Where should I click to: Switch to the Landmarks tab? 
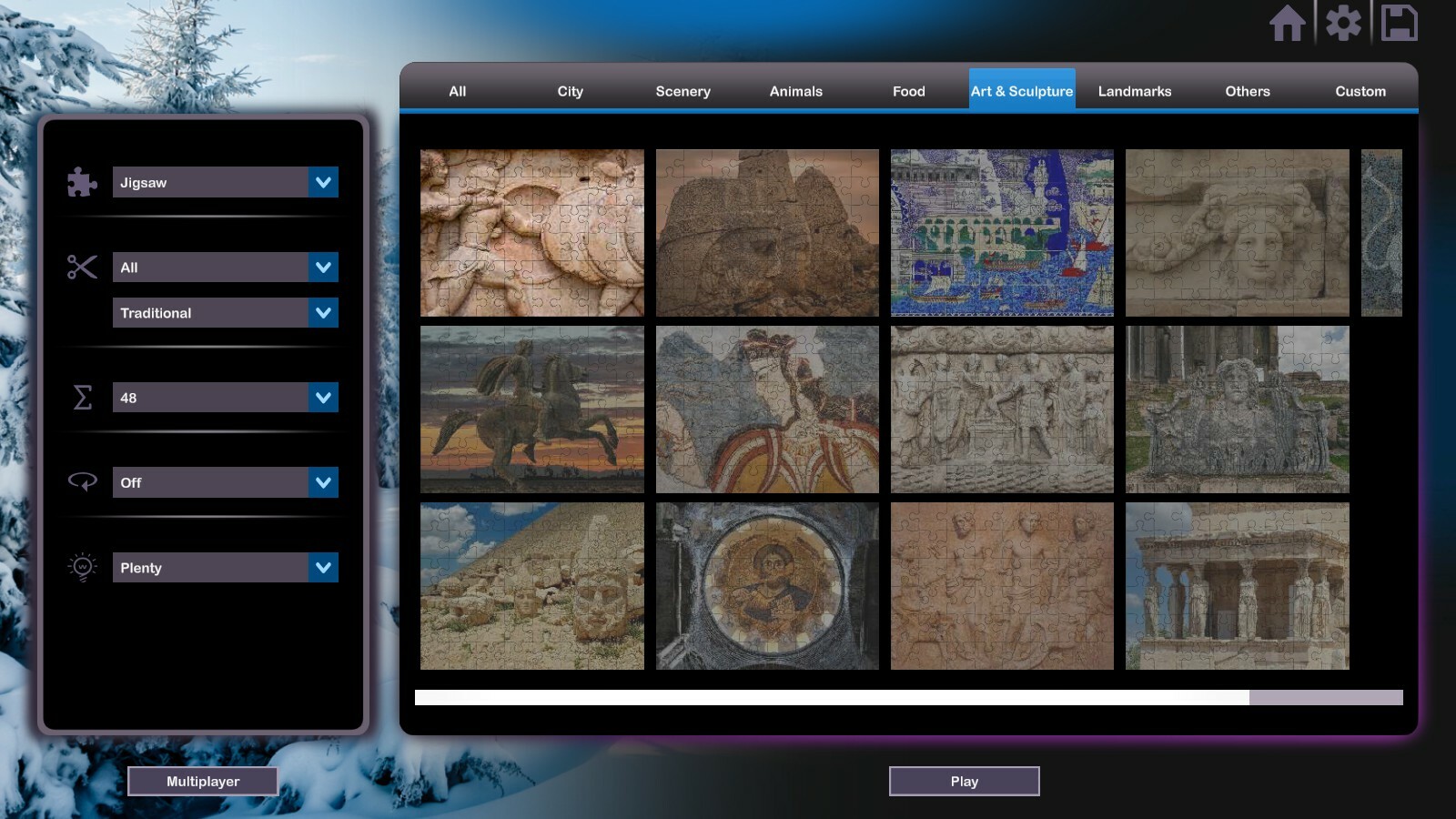(1135, 91)
